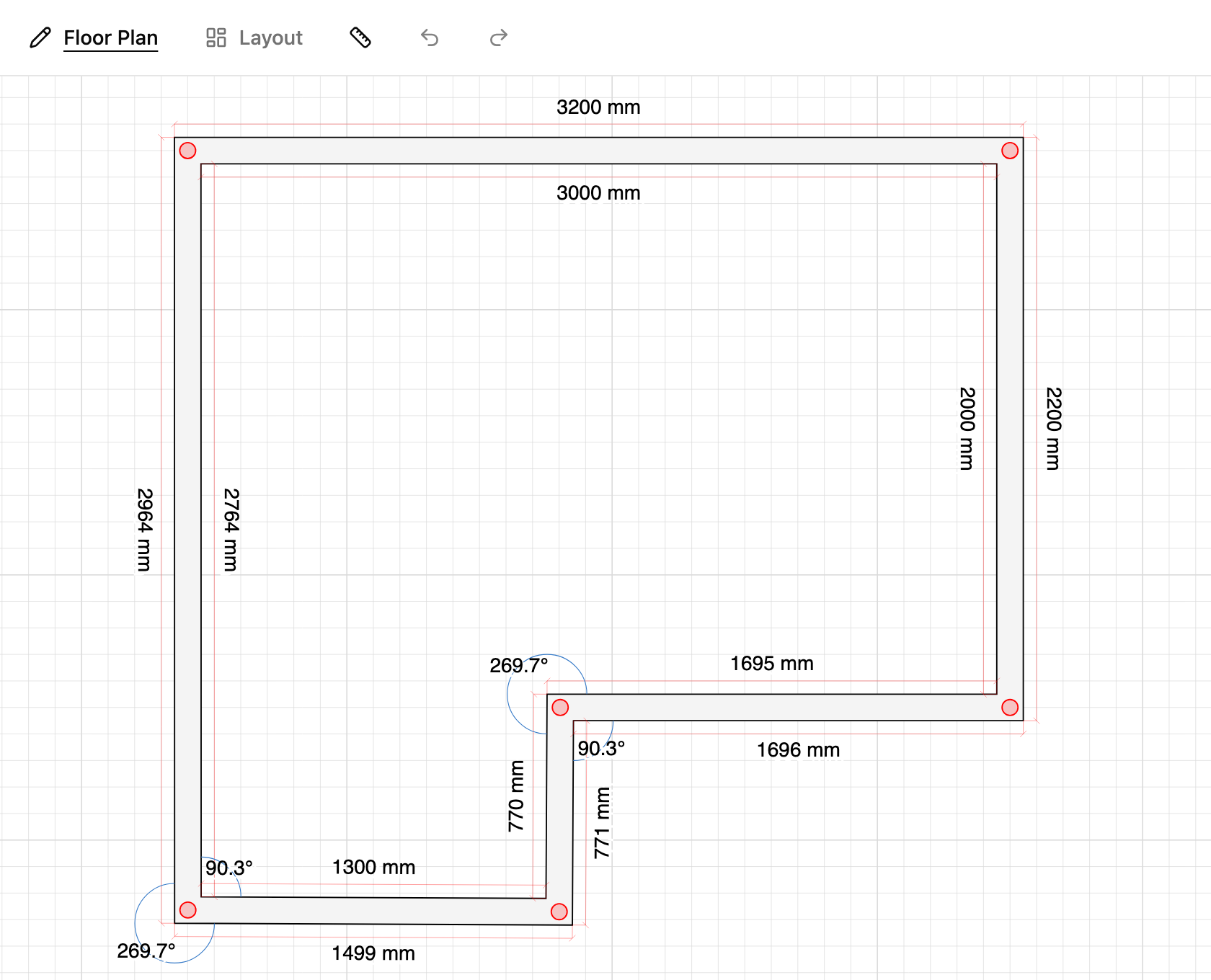Click the 1696 mm dimension label
Image resolution: width=1211 pixels, height=980 pixels.
point(798,750)
